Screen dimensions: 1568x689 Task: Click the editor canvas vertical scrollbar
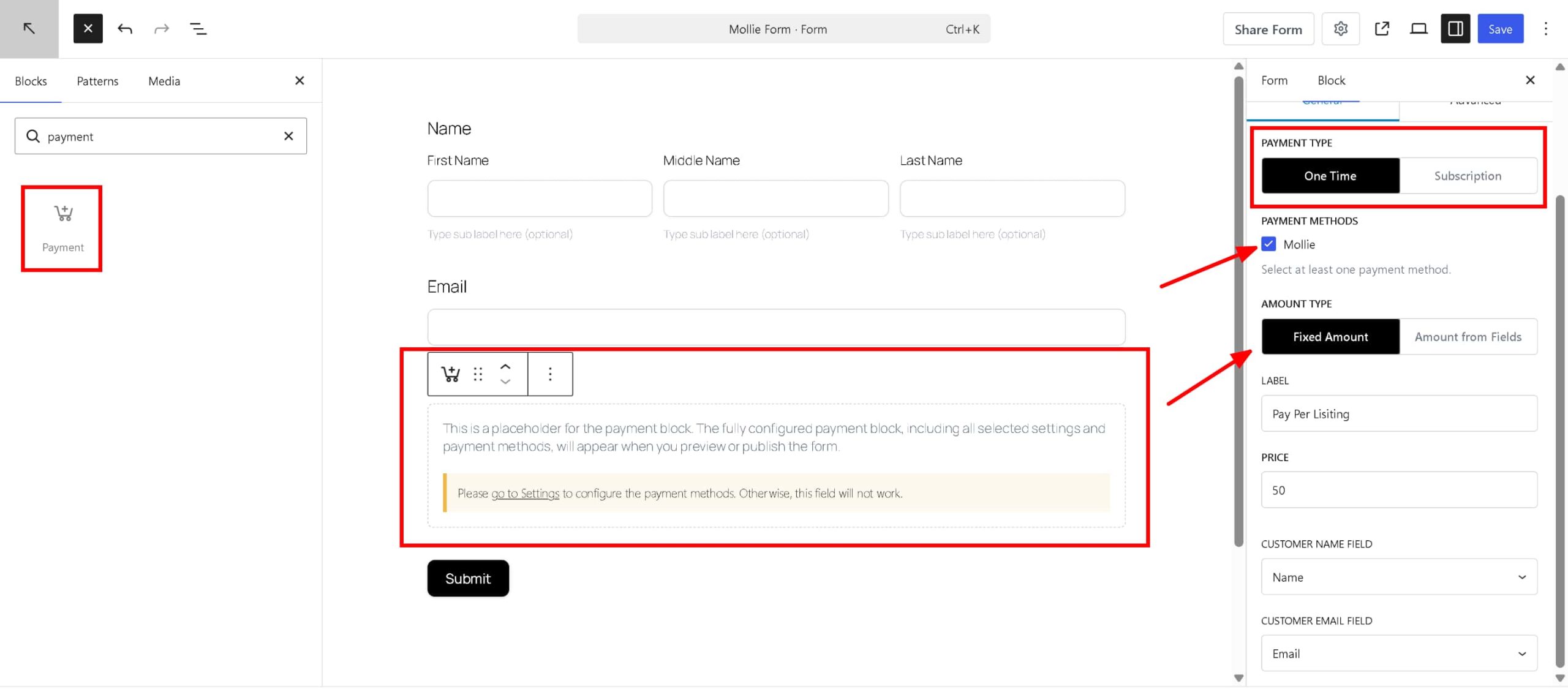(x=1238, y=311)
